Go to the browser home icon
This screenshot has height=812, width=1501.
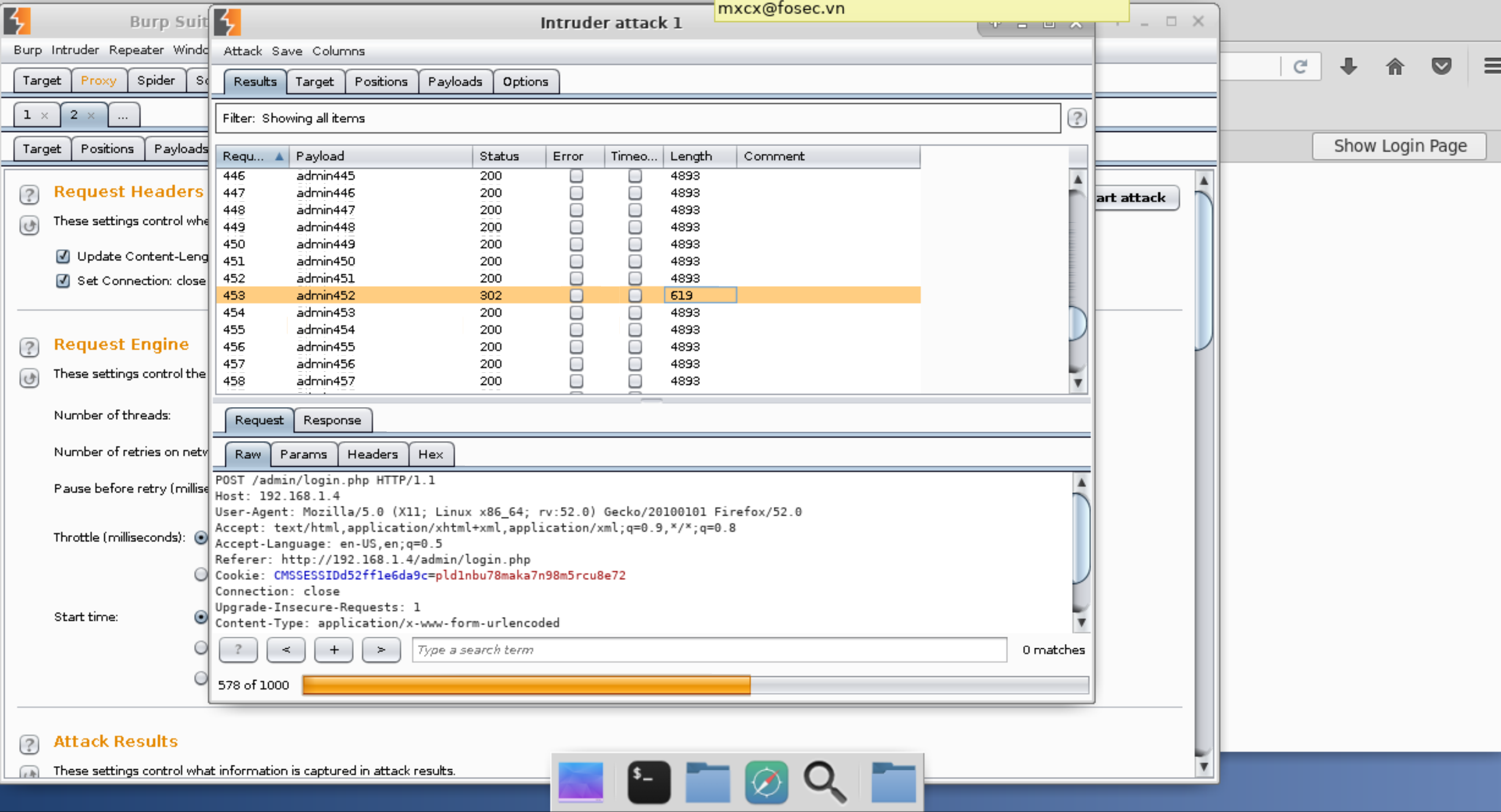tap(1395, 67)
